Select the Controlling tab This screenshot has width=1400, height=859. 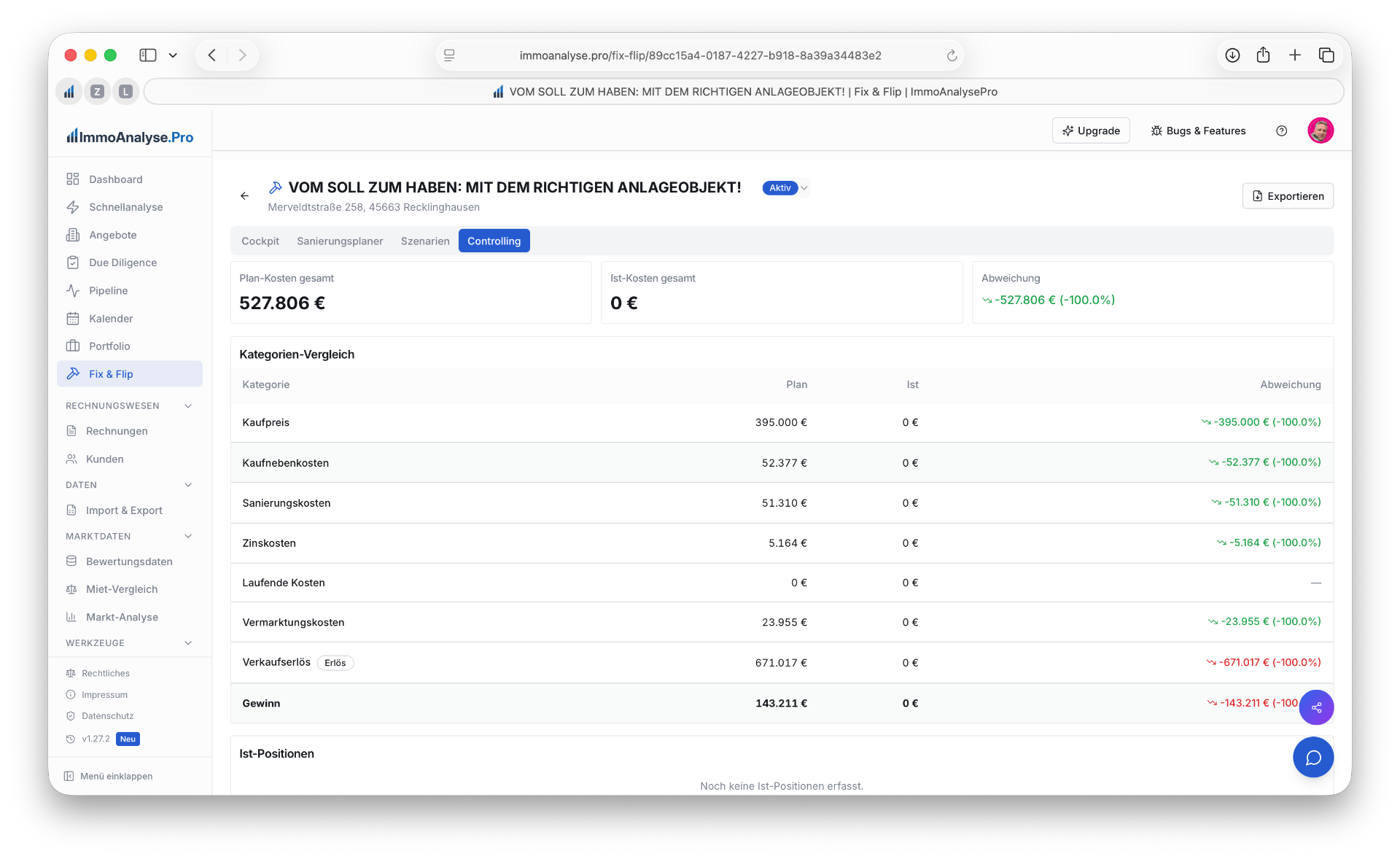click(494, 241)
